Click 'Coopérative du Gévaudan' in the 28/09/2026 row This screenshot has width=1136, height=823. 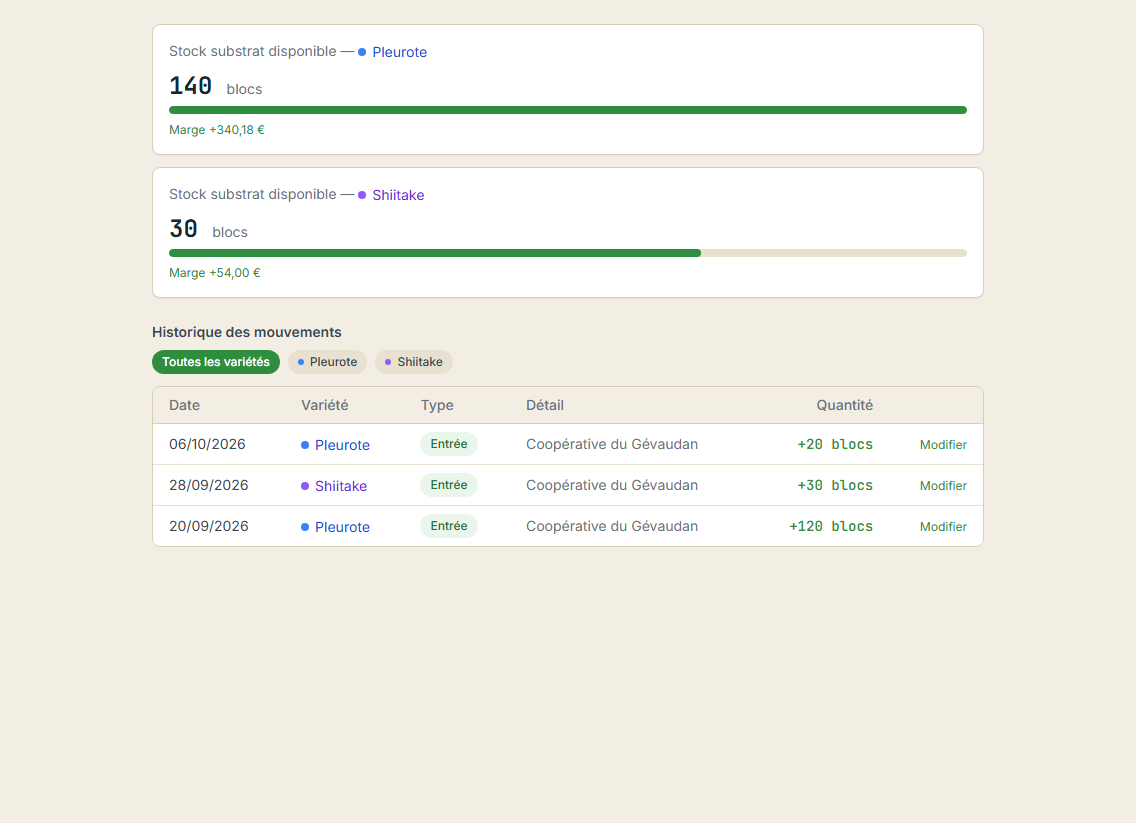coord(612,485)
